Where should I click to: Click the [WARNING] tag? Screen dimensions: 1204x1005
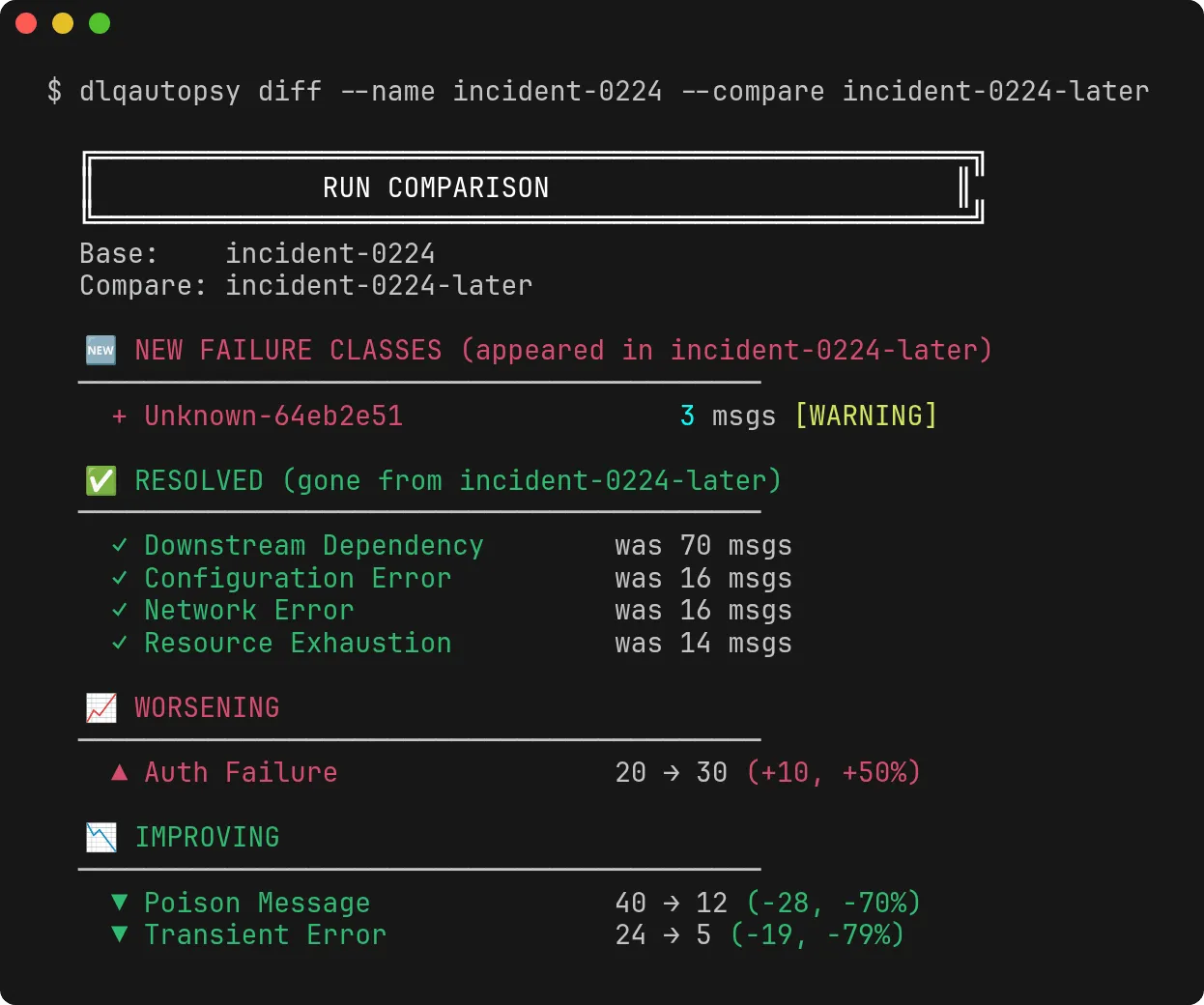tap(866, 416)
